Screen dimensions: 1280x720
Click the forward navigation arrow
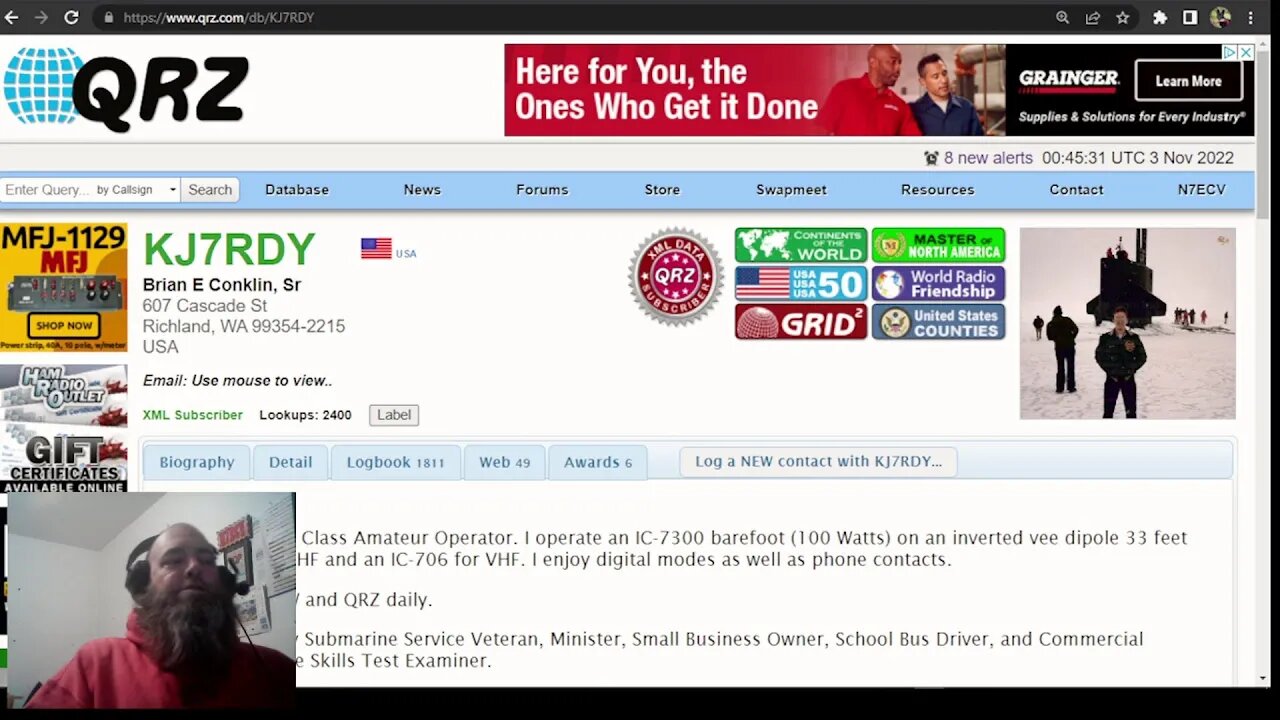coord(41,17)
